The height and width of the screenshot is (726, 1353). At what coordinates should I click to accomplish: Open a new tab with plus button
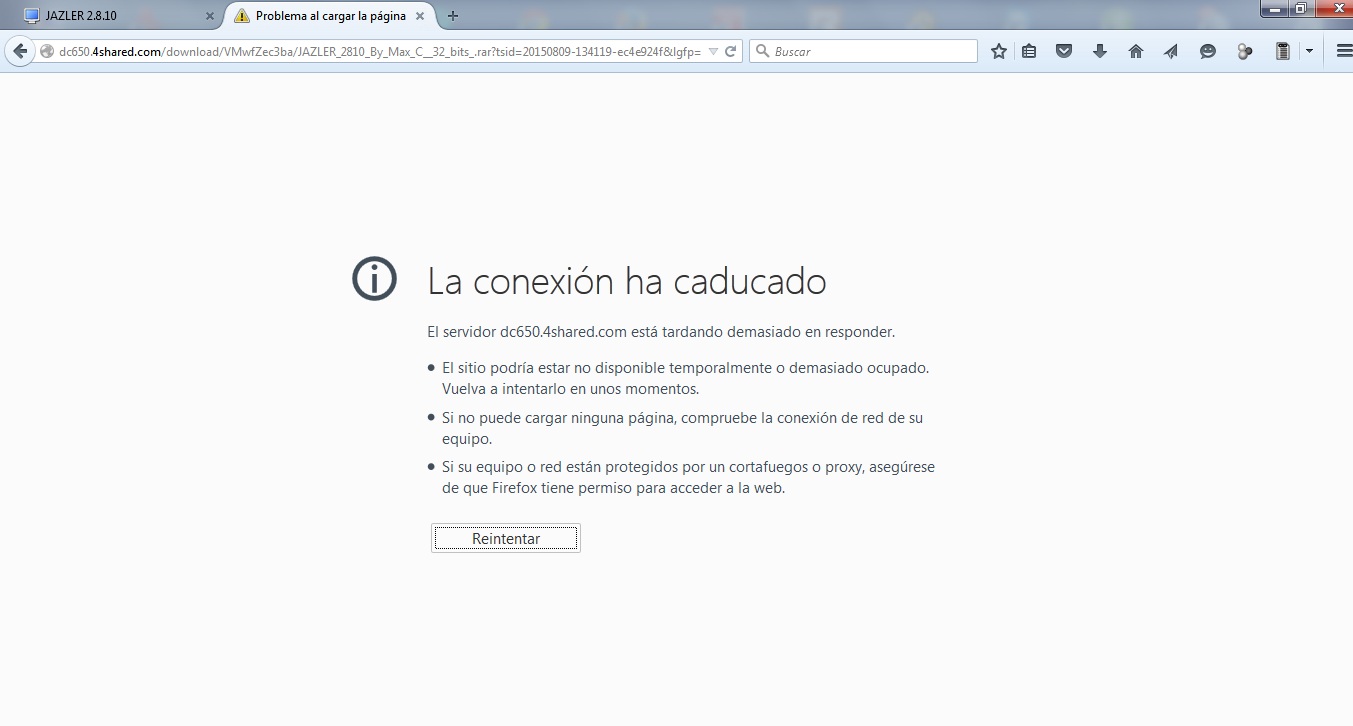pos(453,16)
